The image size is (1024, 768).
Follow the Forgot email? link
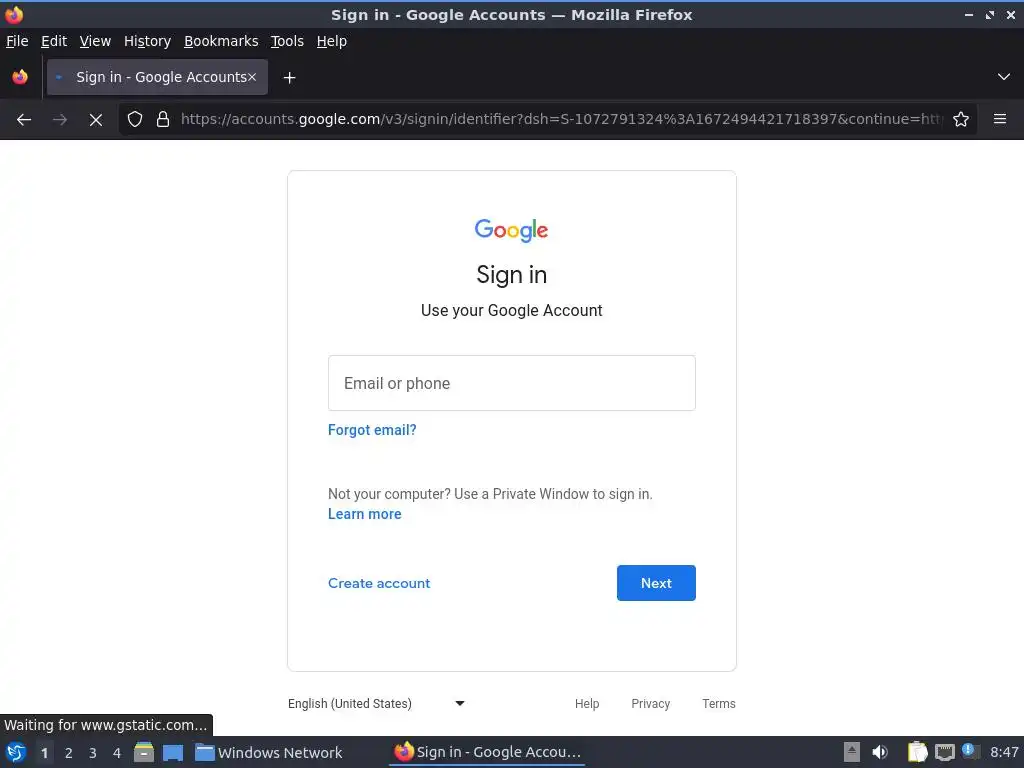pyautogui.click(x=372, y=430)
